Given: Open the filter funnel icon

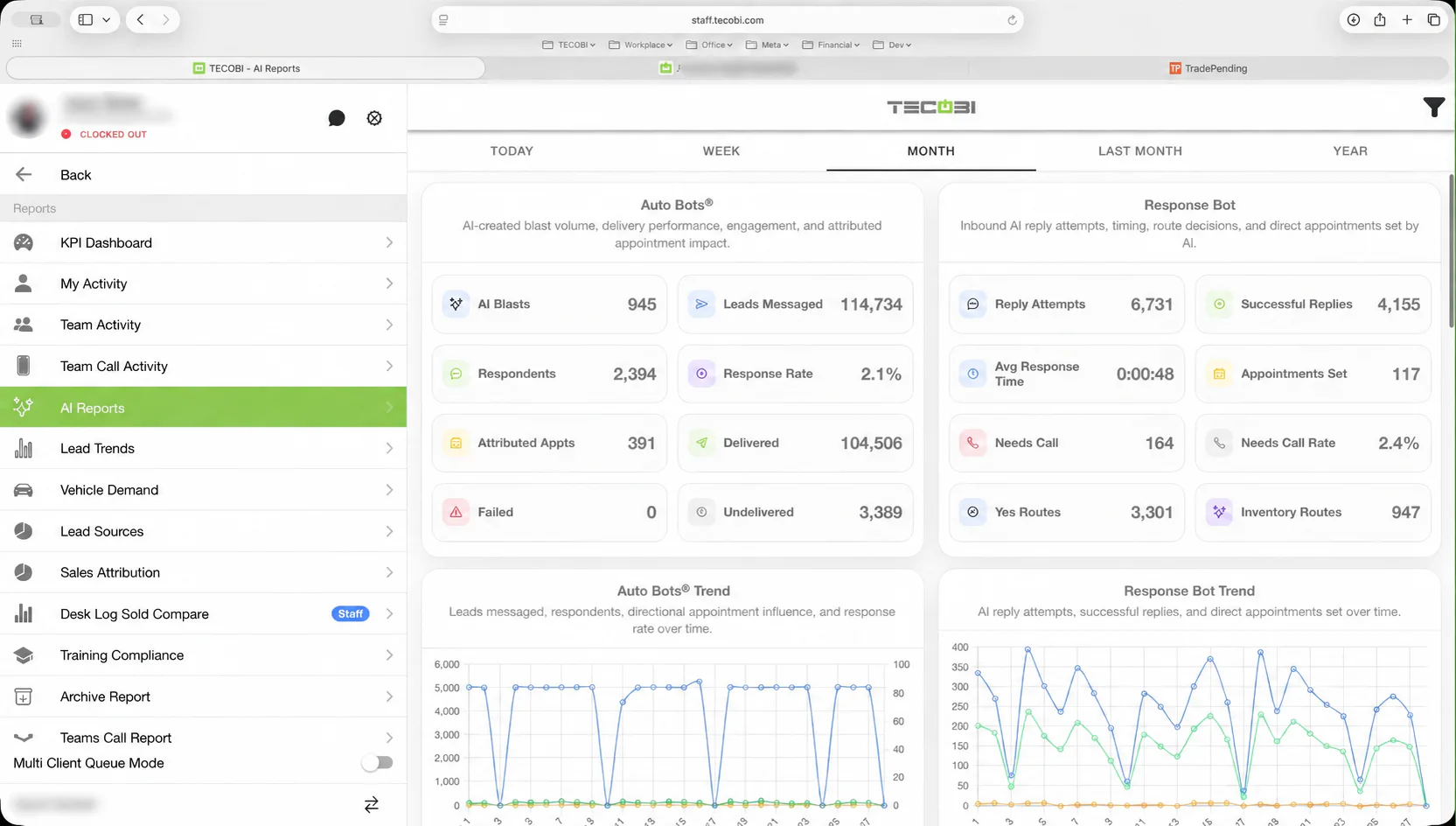Looking at the screenshot, I should click(x=1434, y=107).
